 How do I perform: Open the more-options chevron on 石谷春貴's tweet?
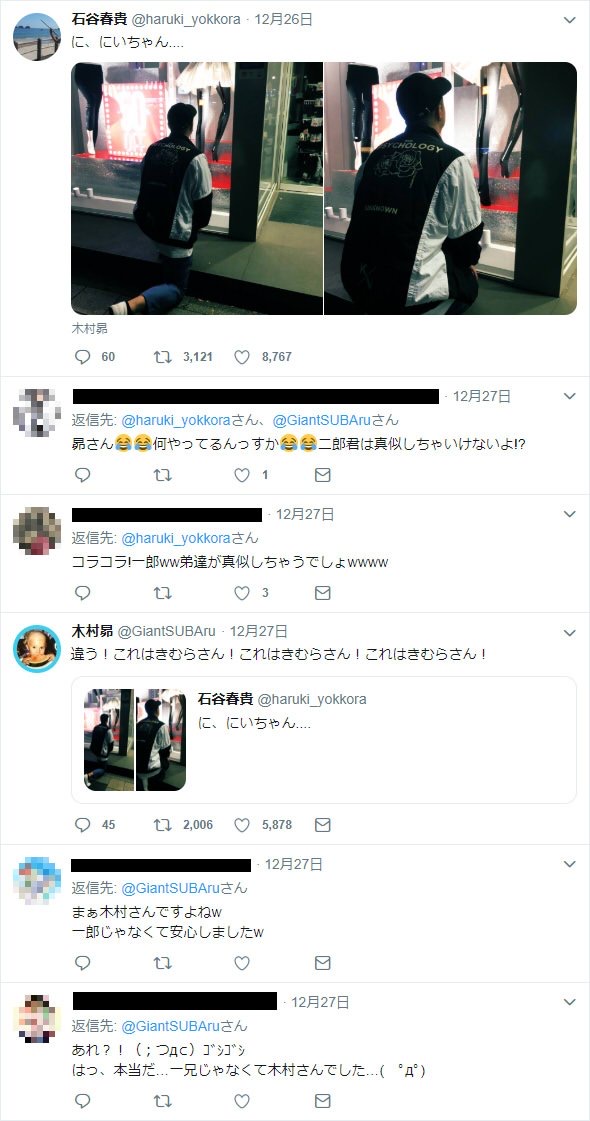pyautogui.click(x=569, y=20)
